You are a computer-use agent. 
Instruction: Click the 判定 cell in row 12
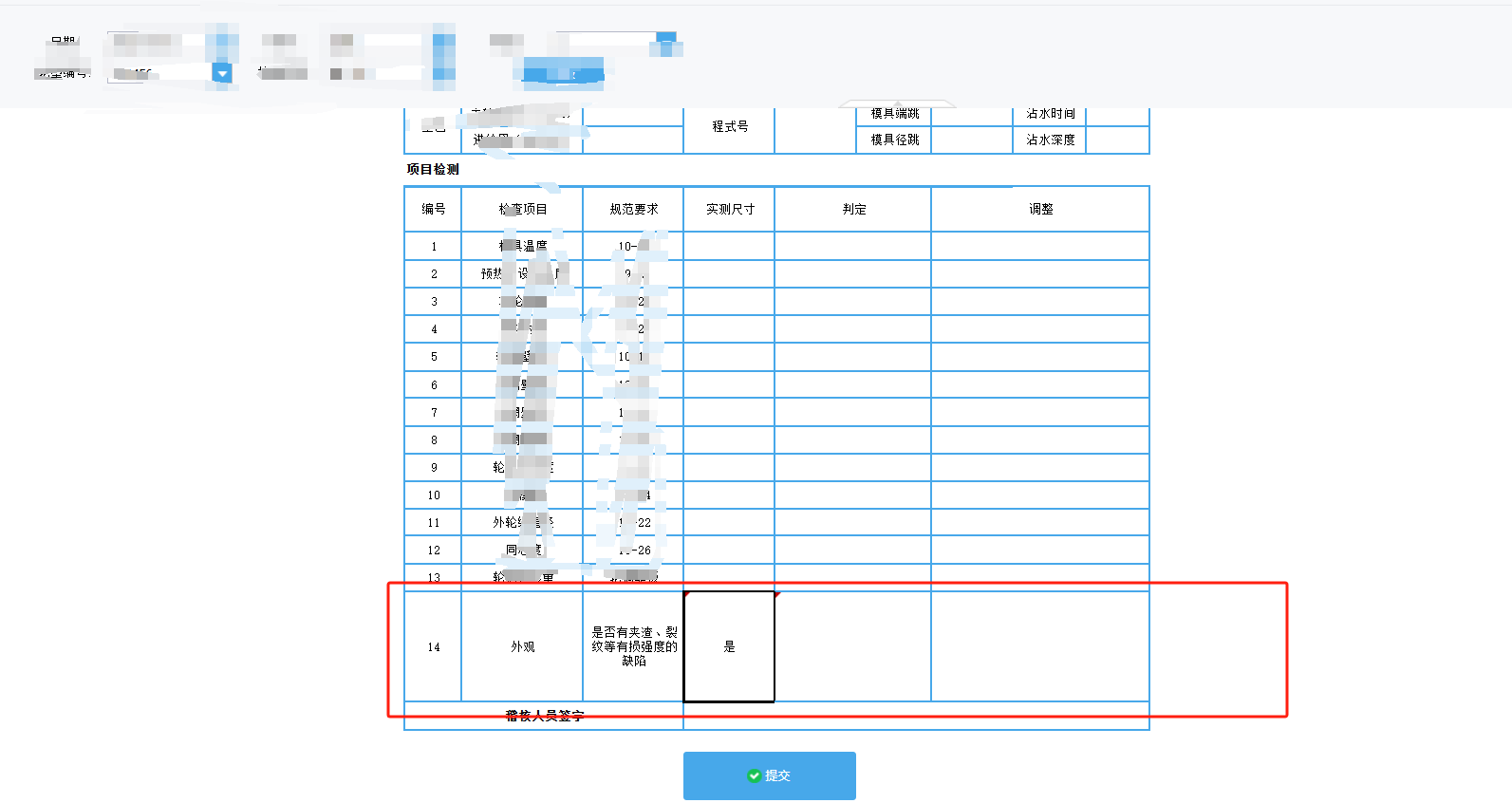point(852,550)
